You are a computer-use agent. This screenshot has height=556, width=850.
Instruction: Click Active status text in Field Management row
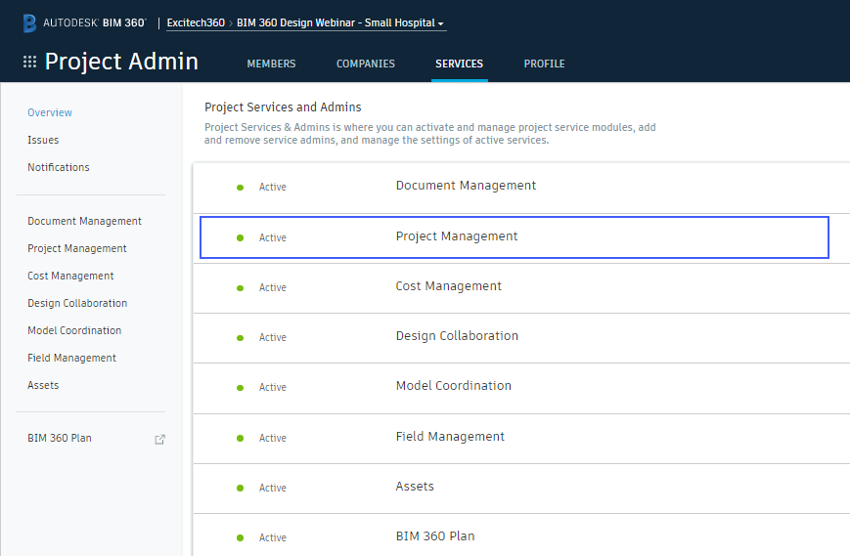(x=273, y=438)
